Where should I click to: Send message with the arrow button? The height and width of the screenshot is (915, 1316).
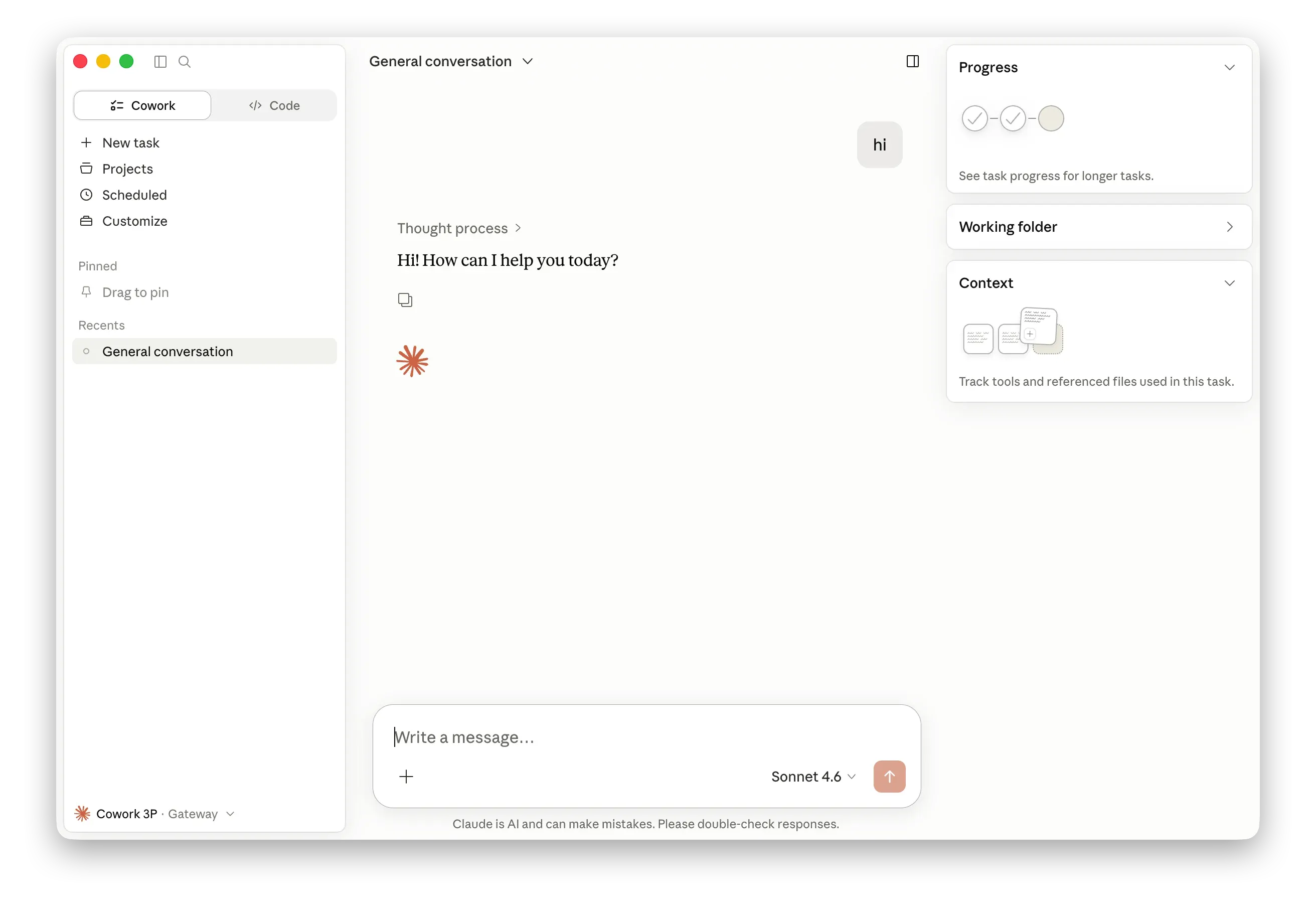tap(889, 776)
